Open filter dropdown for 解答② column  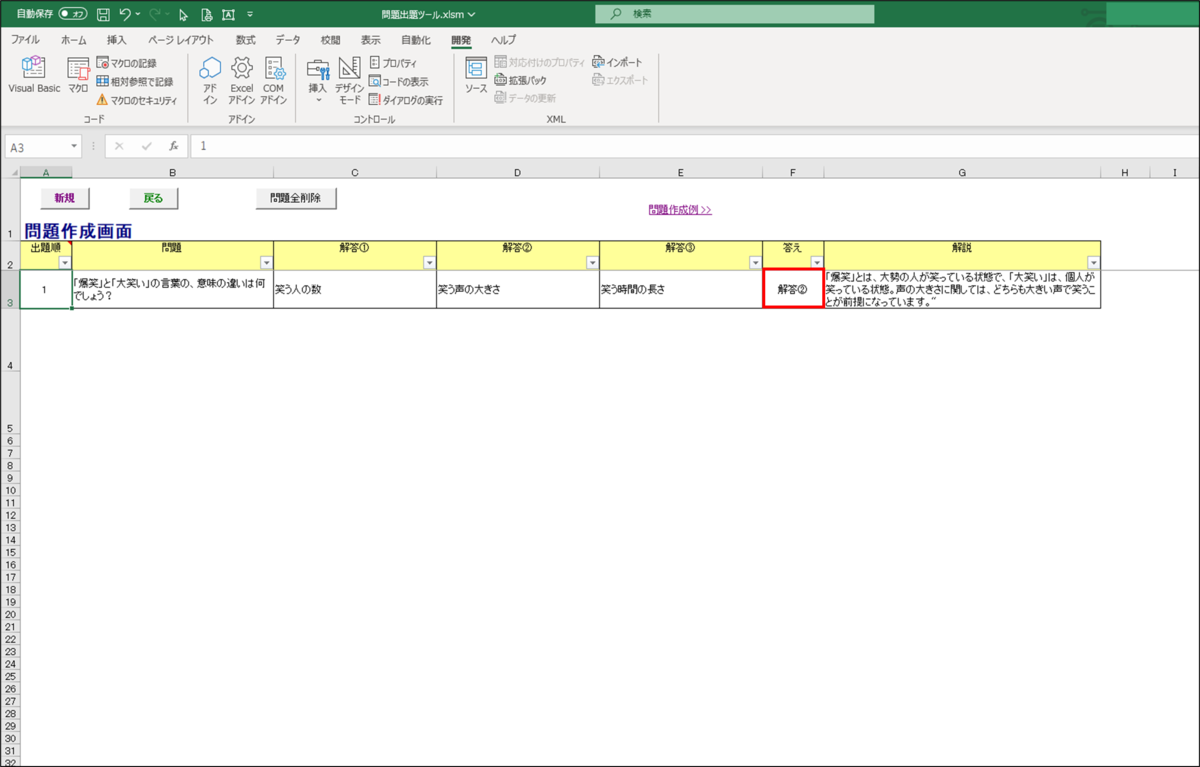[592, 262]
